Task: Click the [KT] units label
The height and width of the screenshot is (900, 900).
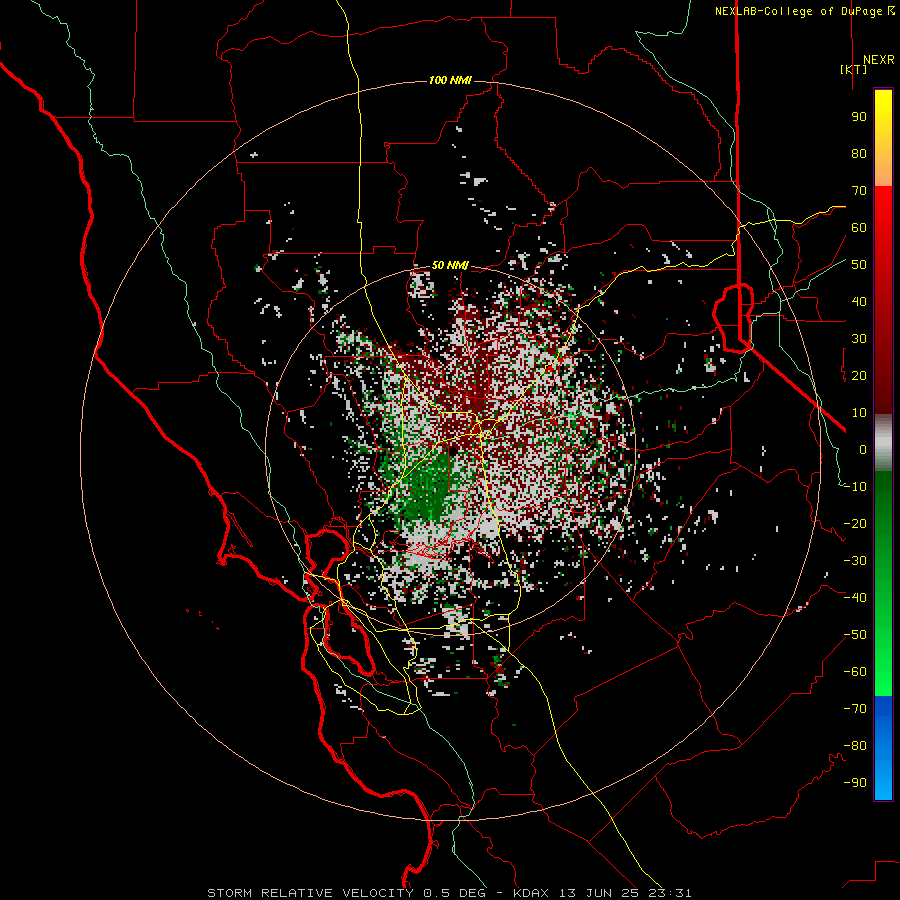Action: pyautogui.click(x=854, y=69)
